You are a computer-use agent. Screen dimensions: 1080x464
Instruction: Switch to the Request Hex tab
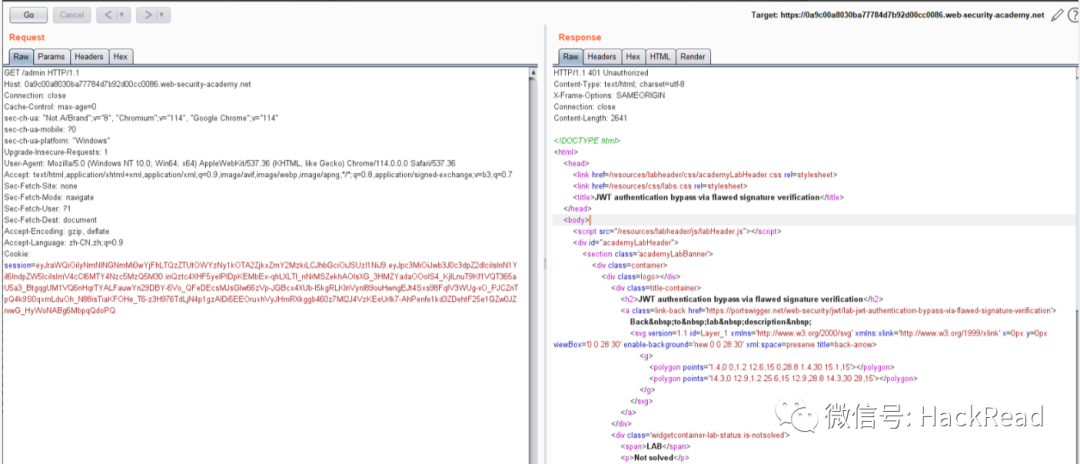[121, 56]
